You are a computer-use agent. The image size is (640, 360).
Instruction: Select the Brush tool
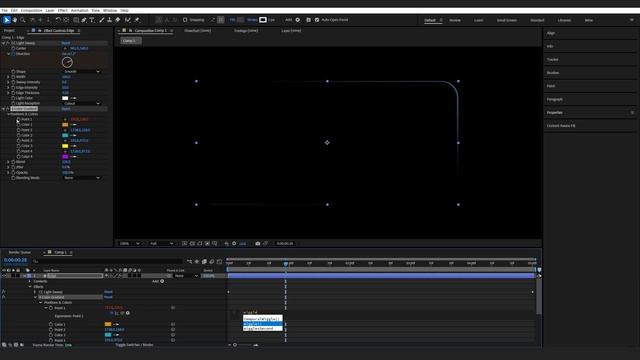click(x=102, y=20)
